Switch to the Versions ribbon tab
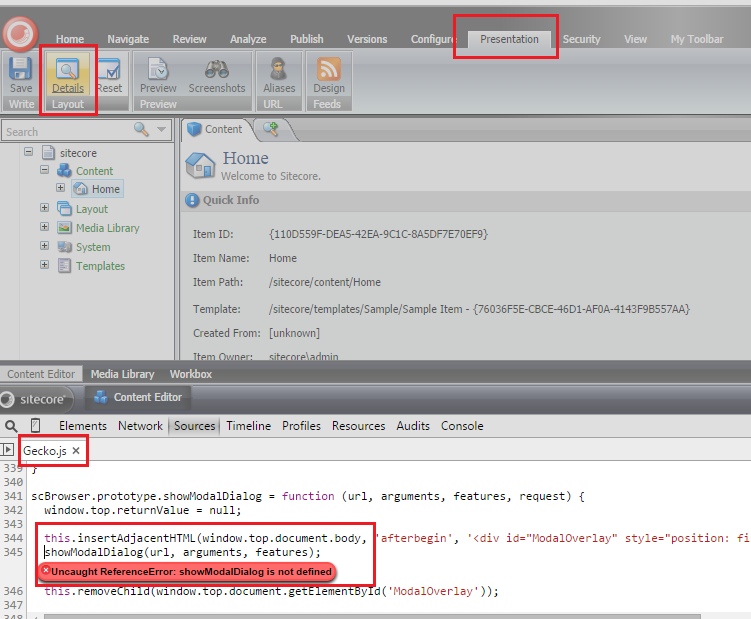Viewport: 751px width, 619px height. coord(367,39)
